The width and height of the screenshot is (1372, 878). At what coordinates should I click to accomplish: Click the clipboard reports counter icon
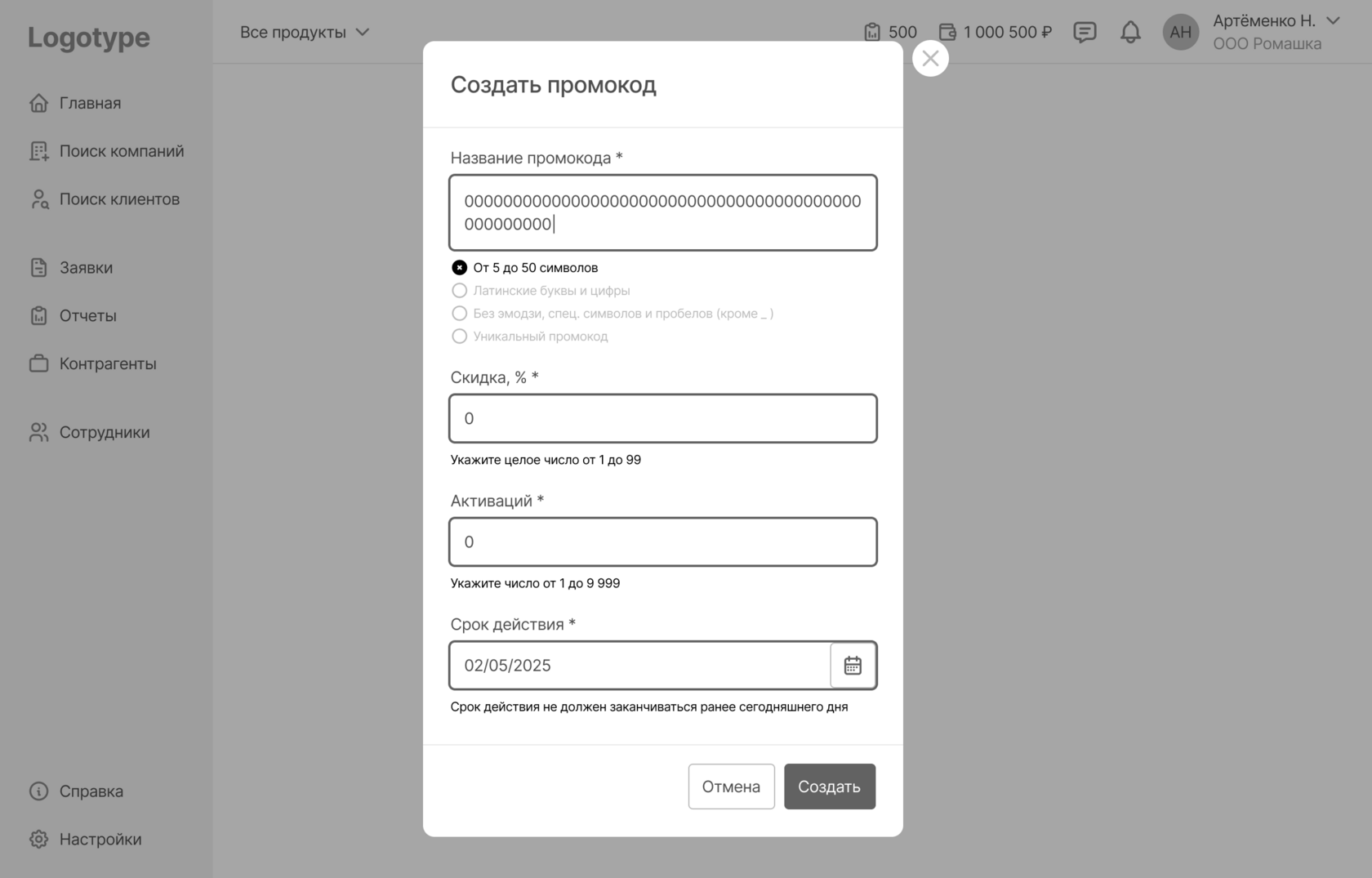[872, 32]
